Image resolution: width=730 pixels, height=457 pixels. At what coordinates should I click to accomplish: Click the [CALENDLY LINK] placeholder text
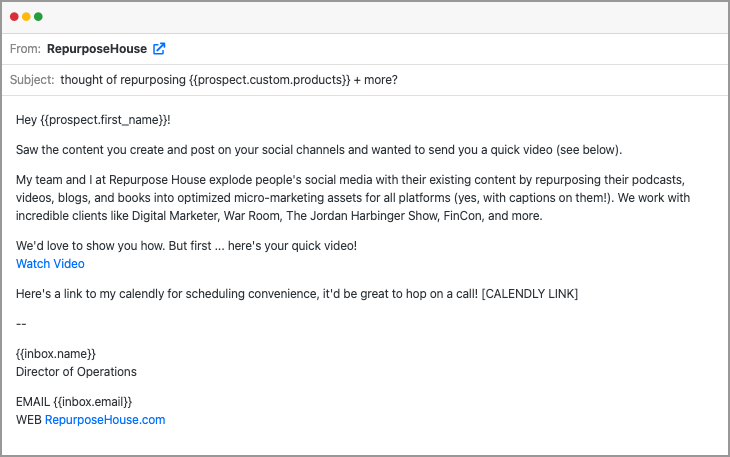point(529,294)
